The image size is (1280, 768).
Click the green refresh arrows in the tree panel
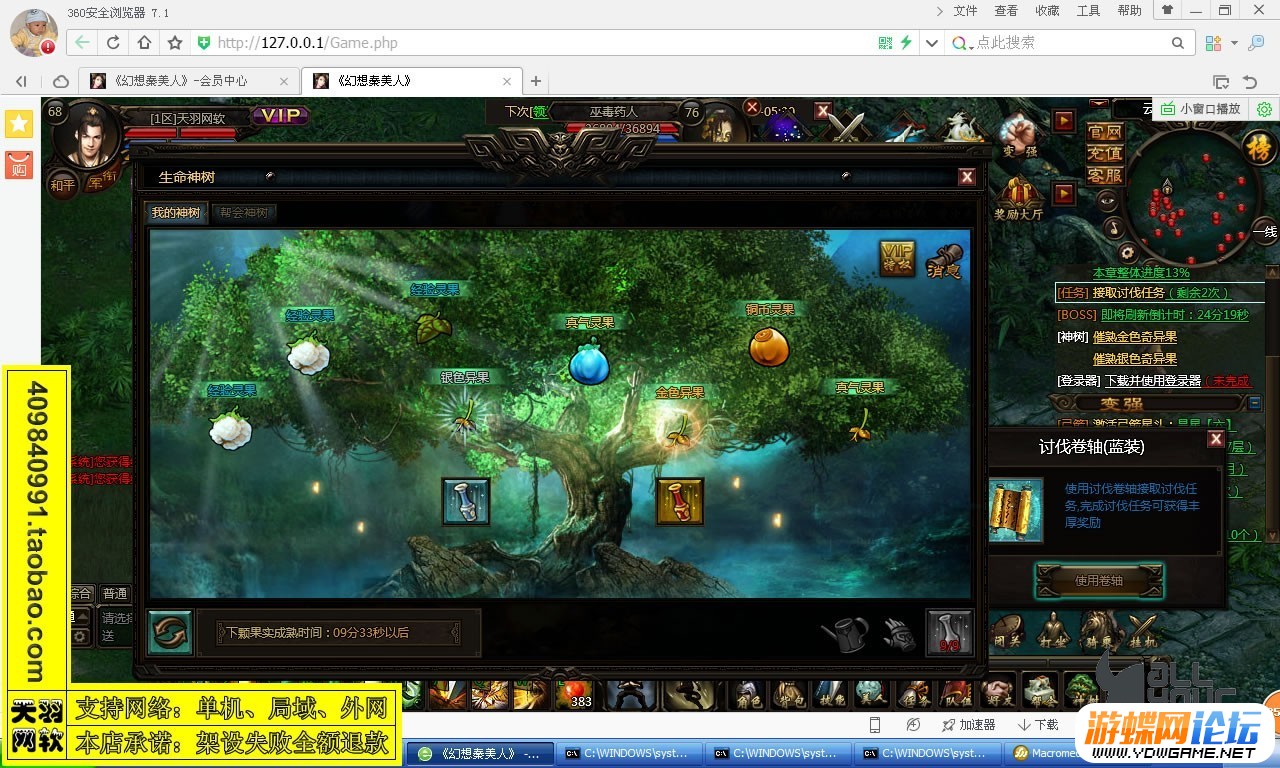pyautogui.click(x=169, y=632)
